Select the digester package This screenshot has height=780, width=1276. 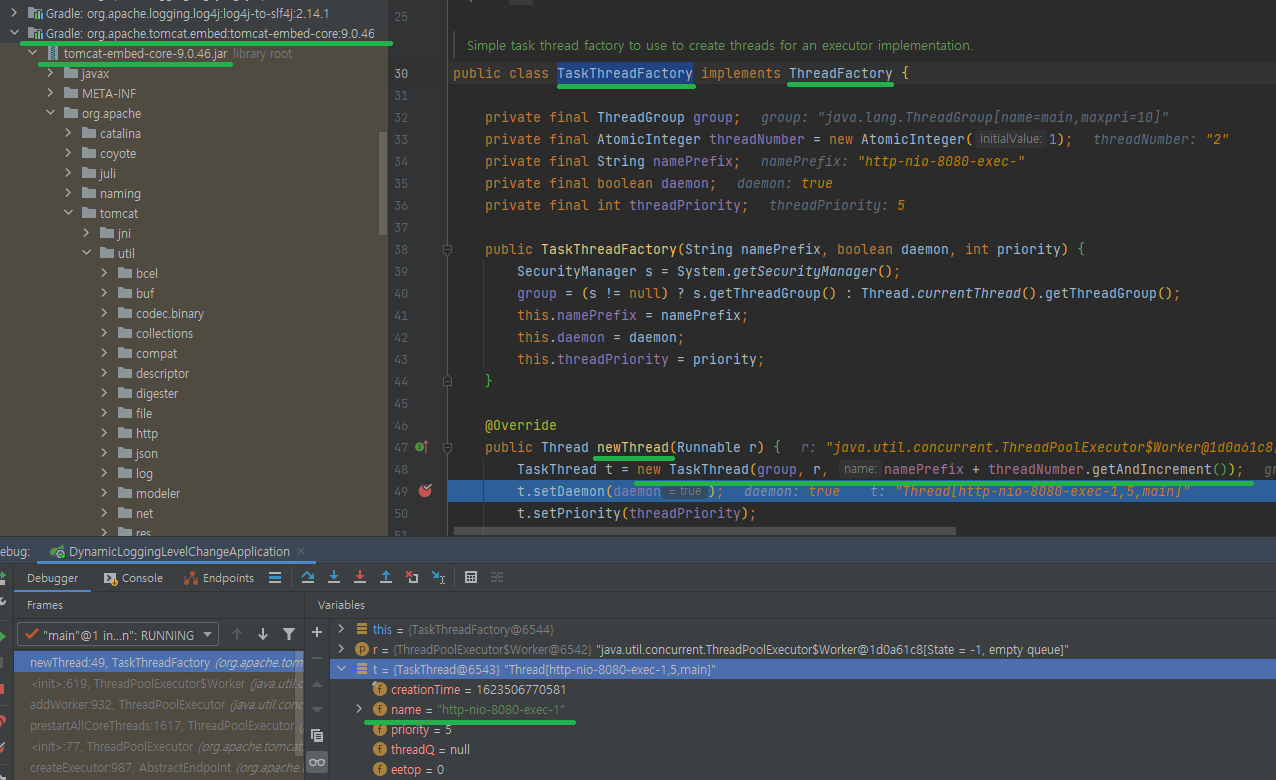click(157, 393)
